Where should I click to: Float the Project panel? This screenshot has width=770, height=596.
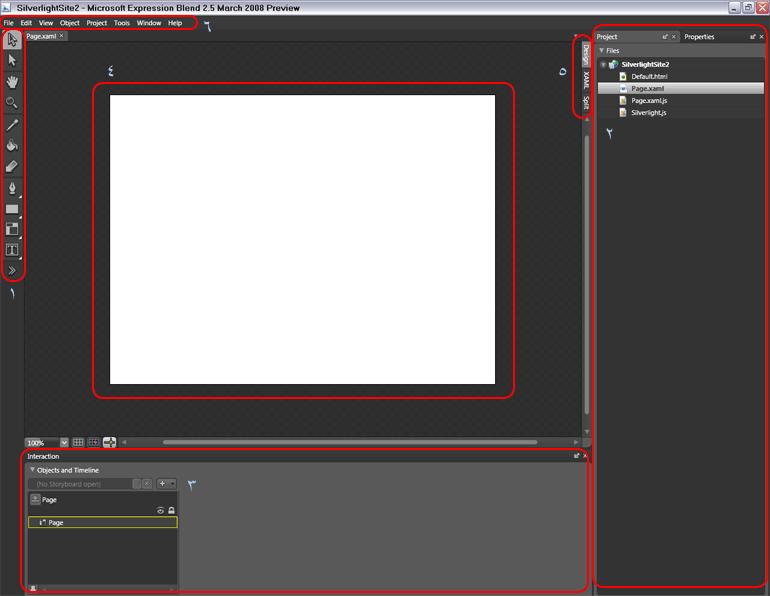(x=665, y=37)
